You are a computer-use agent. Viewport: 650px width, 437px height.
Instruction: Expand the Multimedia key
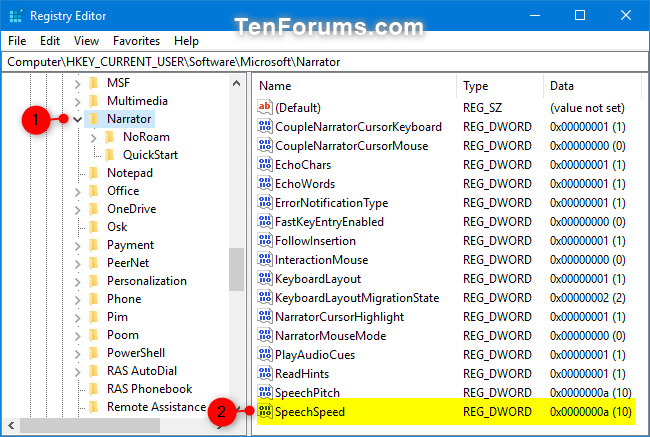tap(78, 102)
